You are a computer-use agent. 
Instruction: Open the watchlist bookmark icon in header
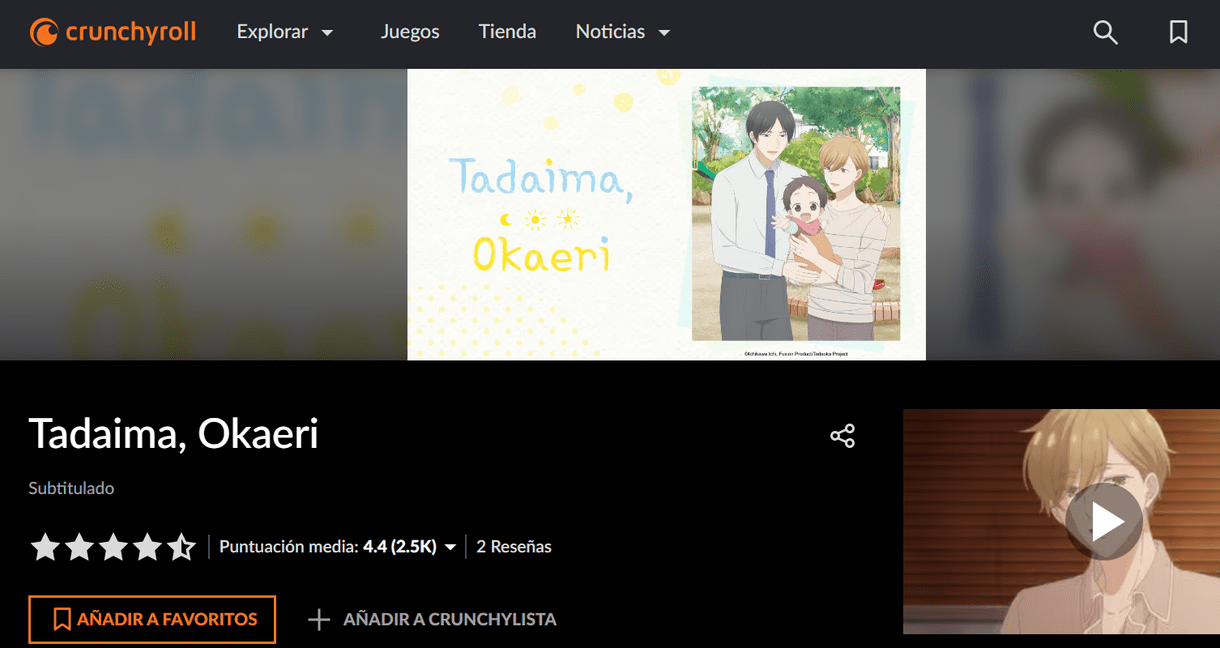coord(1179,32)
